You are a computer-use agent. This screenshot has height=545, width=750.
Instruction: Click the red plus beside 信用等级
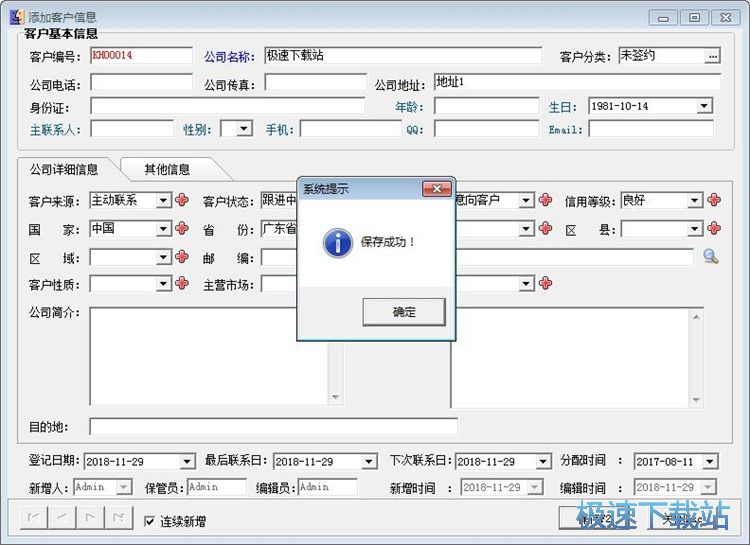[714, 200]
